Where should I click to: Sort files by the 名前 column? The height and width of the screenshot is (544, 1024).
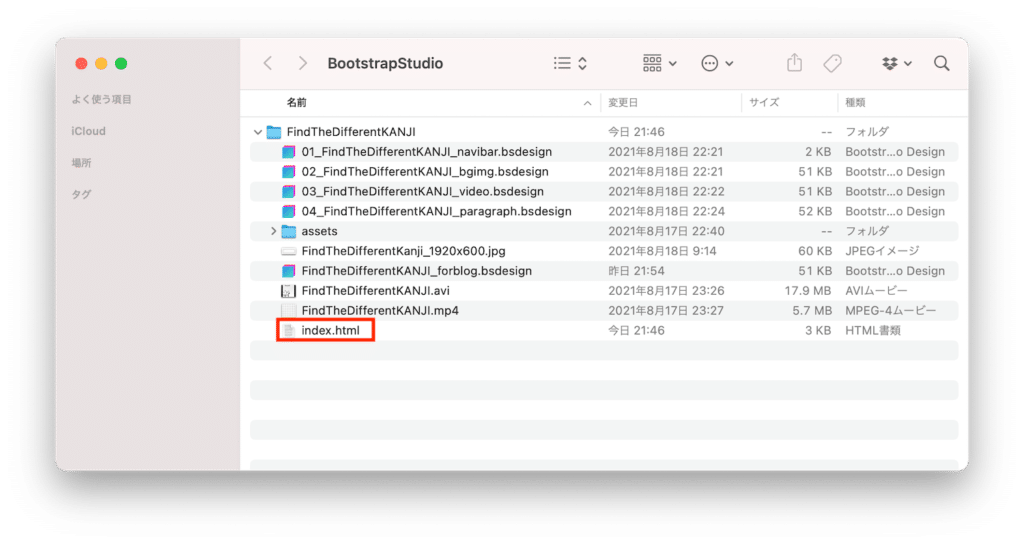[297, 102]
